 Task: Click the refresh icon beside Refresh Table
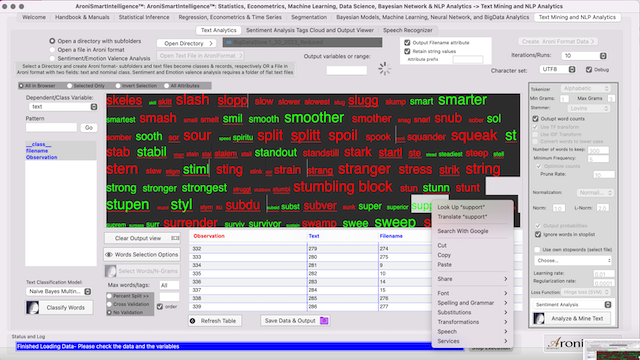[x=193, y=321]
